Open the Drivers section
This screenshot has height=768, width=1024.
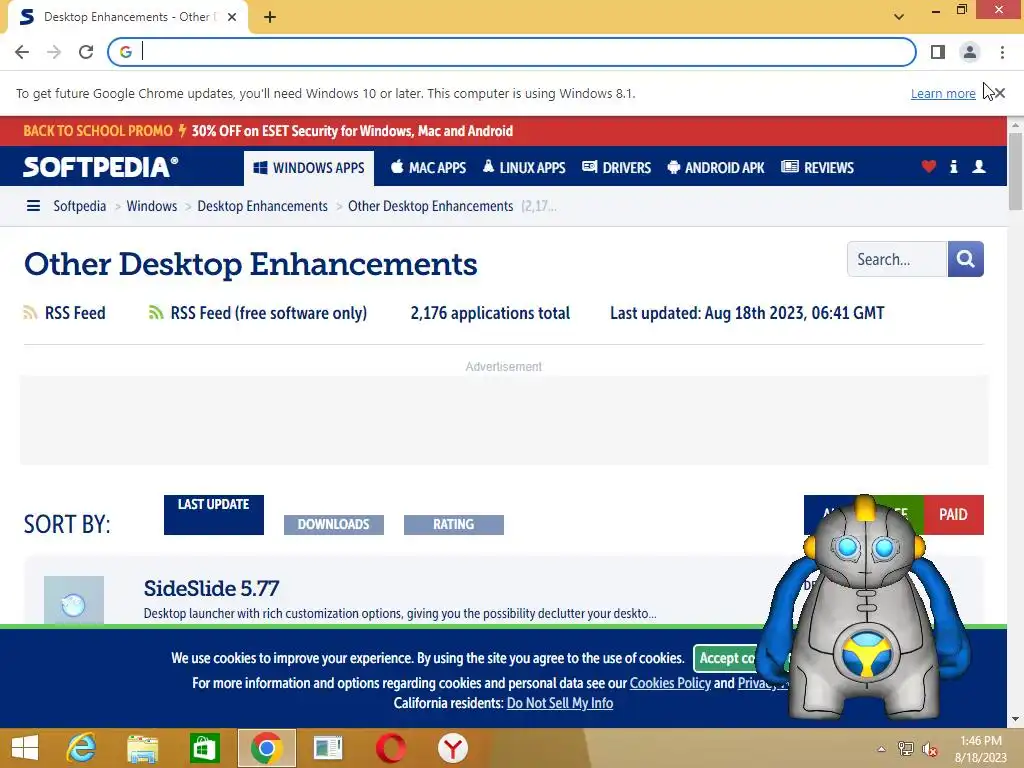coord(616,168)
